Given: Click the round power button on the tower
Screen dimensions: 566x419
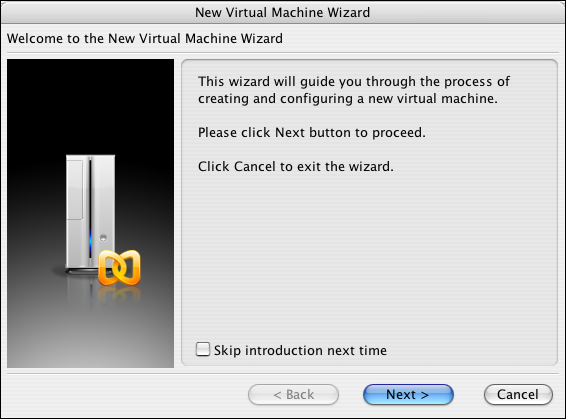Looking at the screenshot, I should point(103,237).
